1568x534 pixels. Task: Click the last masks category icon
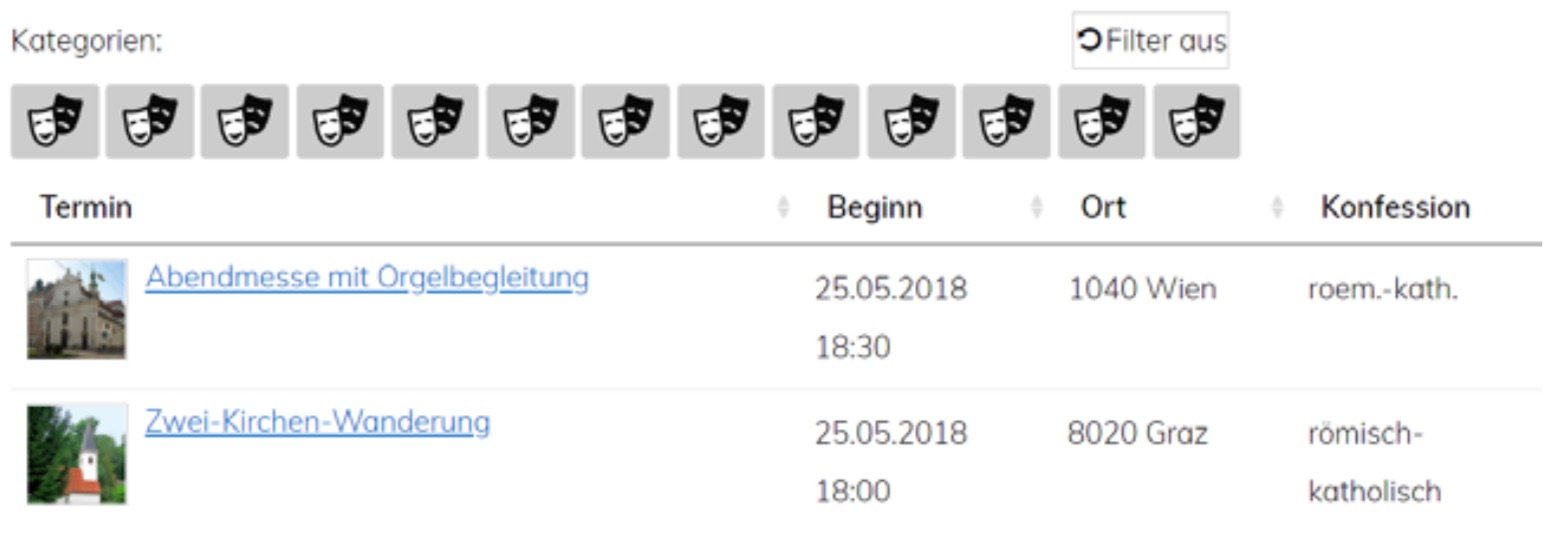tap(1197, 121)
